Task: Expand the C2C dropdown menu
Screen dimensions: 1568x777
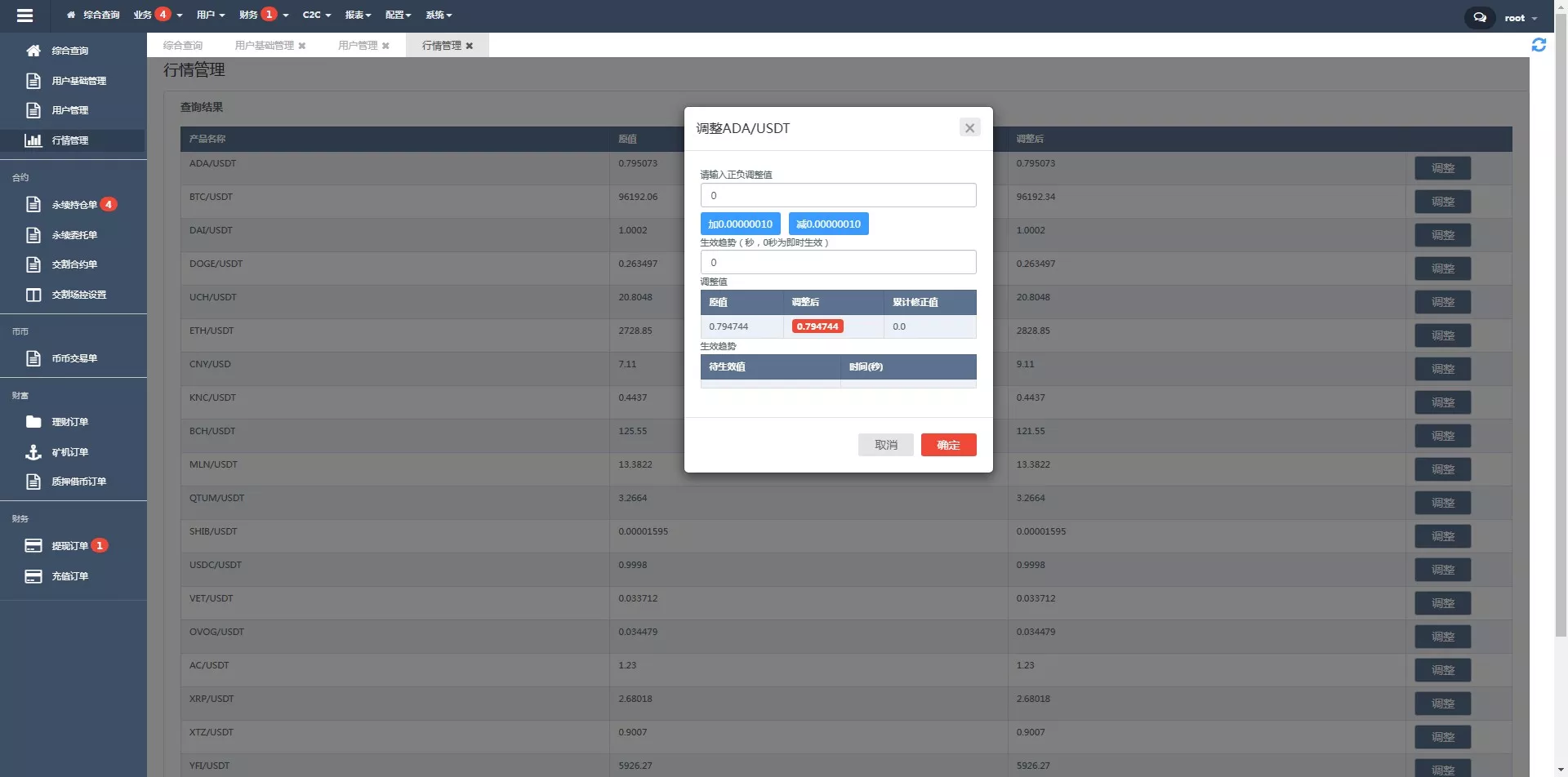Action: tap(316, 15)
